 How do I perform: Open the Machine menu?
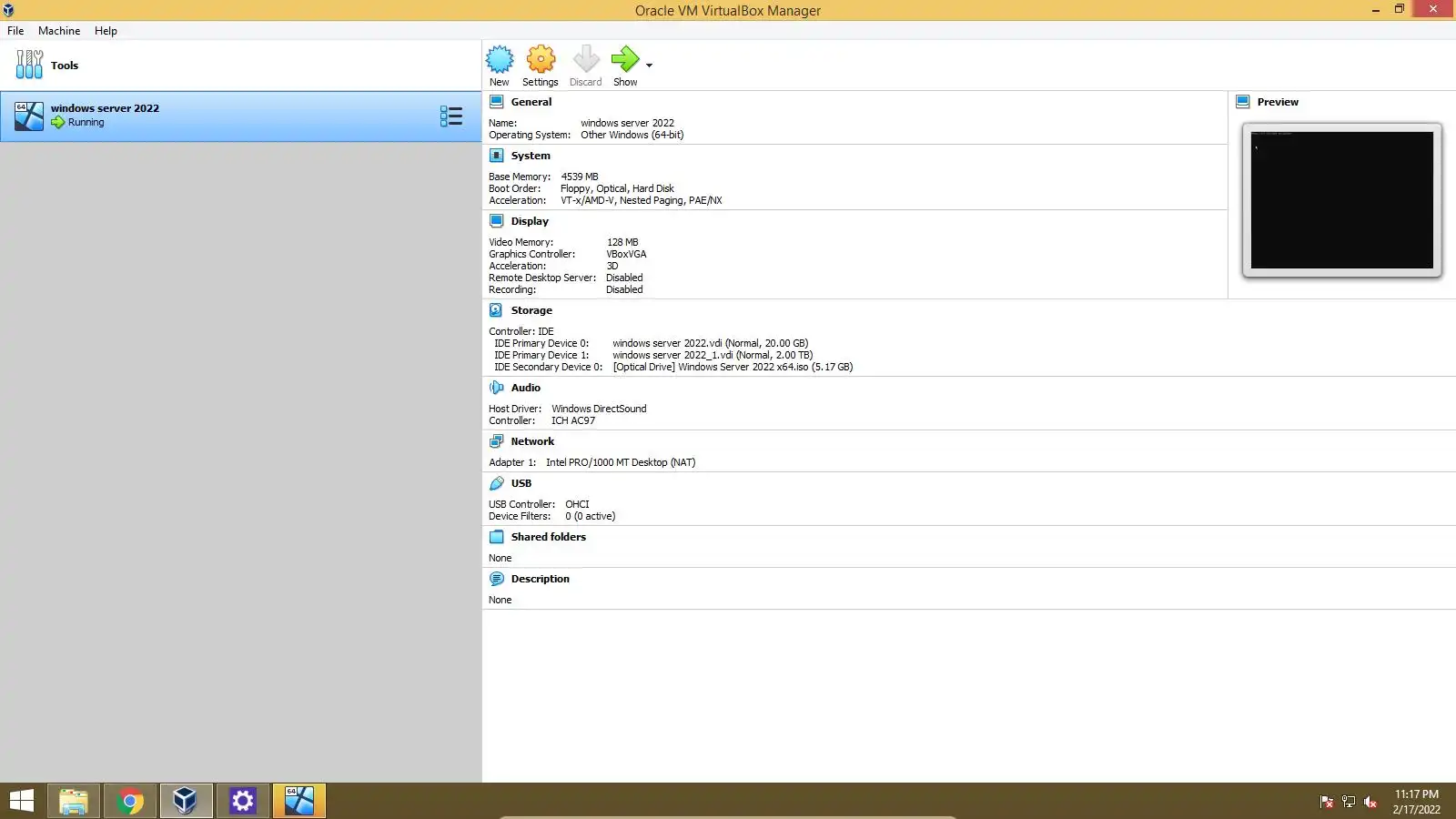point(59,30)
